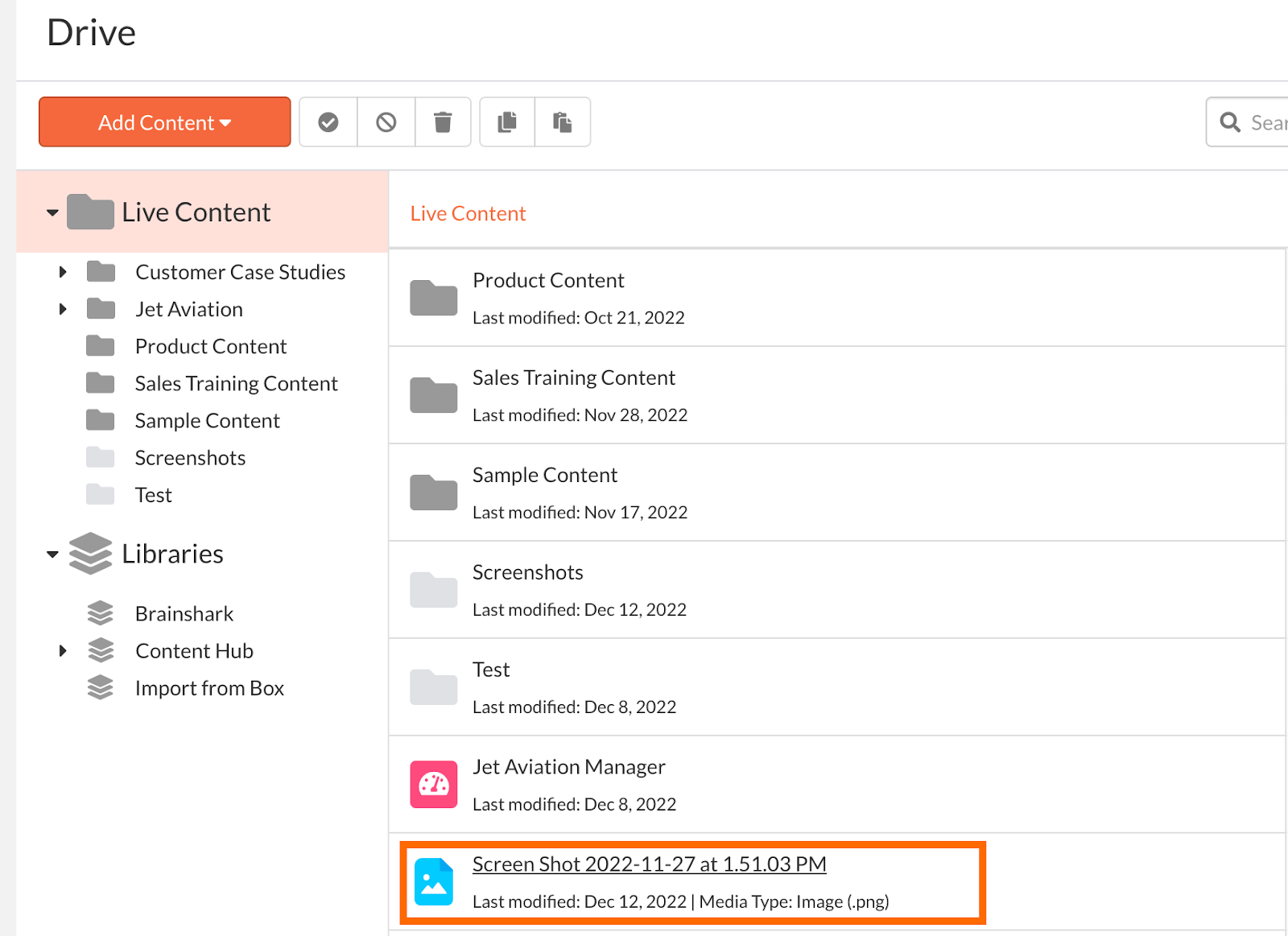This screenshot has width=1288, height=936.
Task: Click the checkmark activate icon in toolbar
Action: [x=328, y=122]
